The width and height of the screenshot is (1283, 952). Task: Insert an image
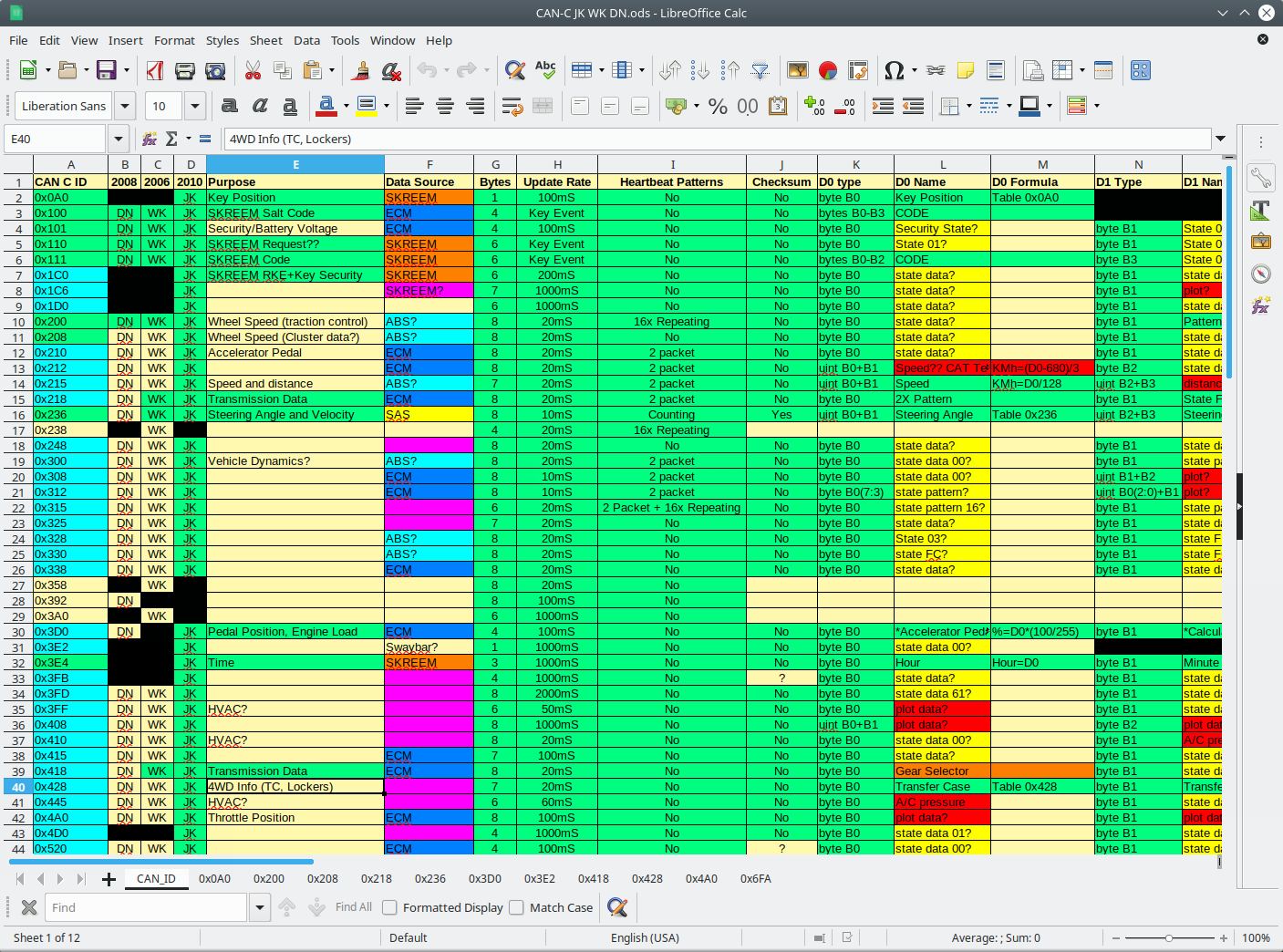pyautogui.click(x=798, y=70)
